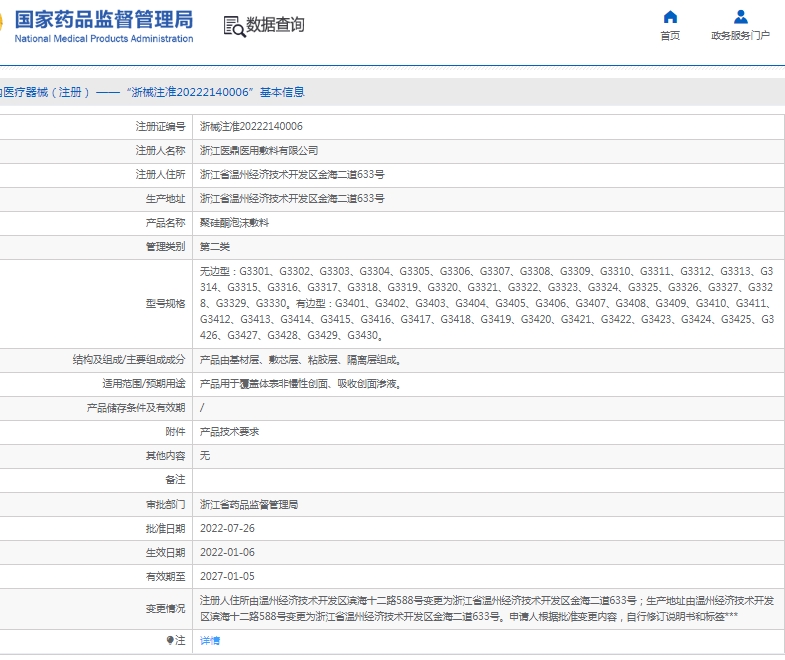
Task: Click the expiry date 2027-01-05
Action: coord(227,576)
